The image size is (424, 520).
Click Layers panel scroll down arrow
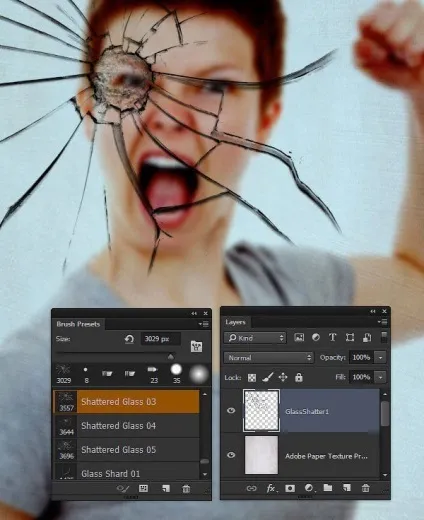385,475
